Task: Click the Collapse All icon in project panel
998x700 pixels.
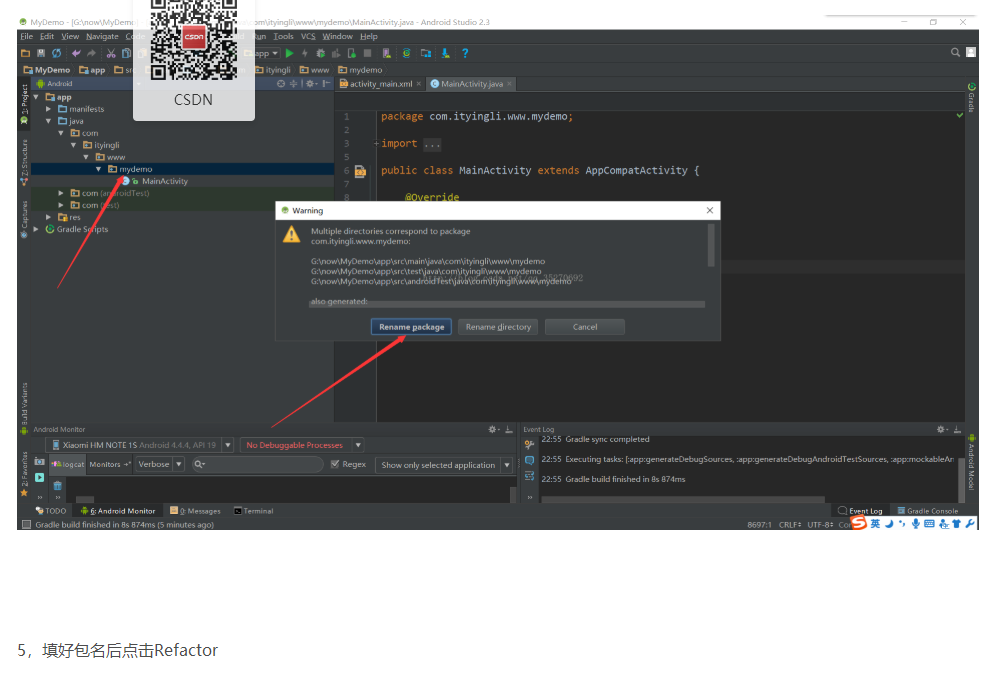Action: pyautogui.click(x=293, y=83)
